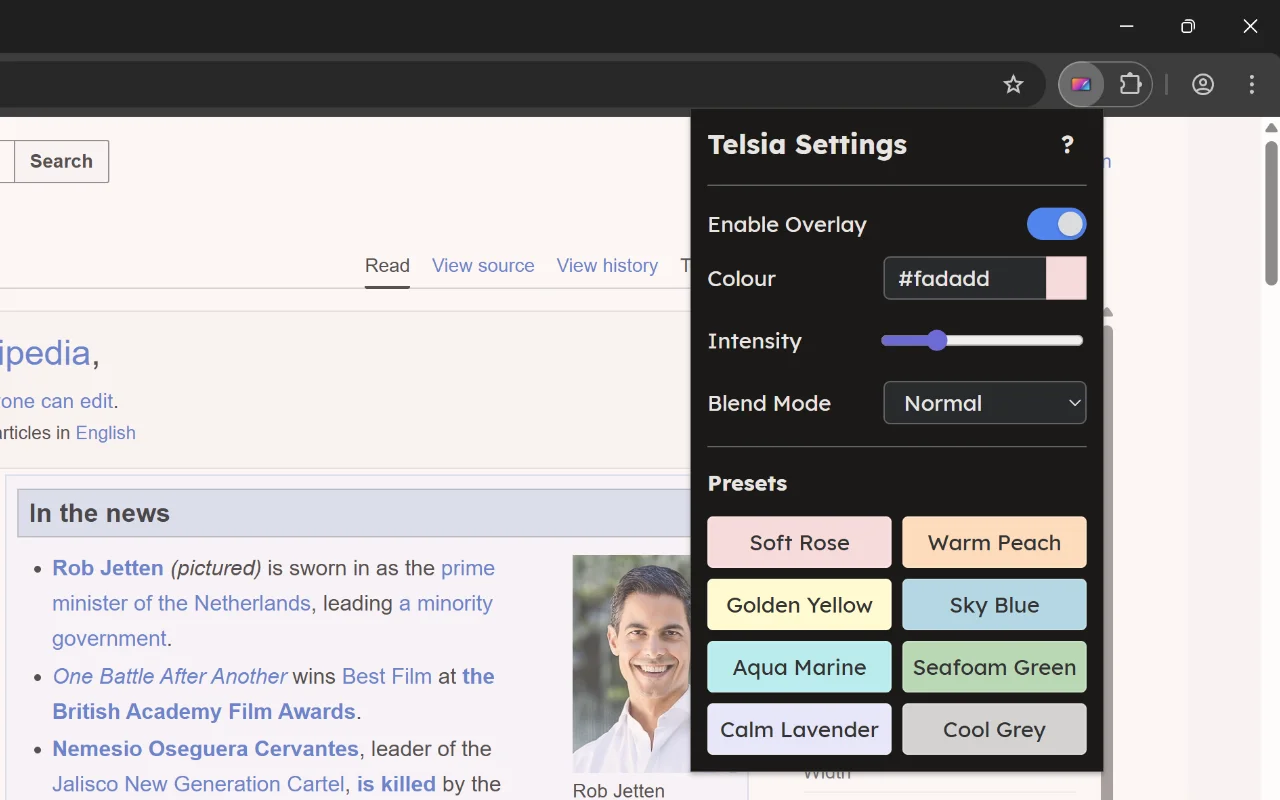Viewport: 1280px width, 800px height.
Task: Bookmark the page using the star icon
Action: 1013,84
